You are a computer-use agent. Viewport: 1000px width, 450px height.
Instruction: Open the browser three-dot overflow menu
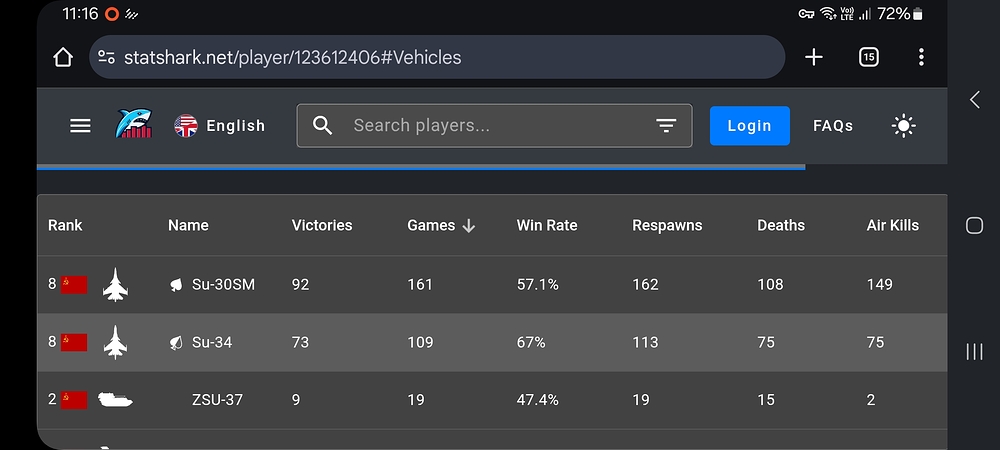point(921,57)
